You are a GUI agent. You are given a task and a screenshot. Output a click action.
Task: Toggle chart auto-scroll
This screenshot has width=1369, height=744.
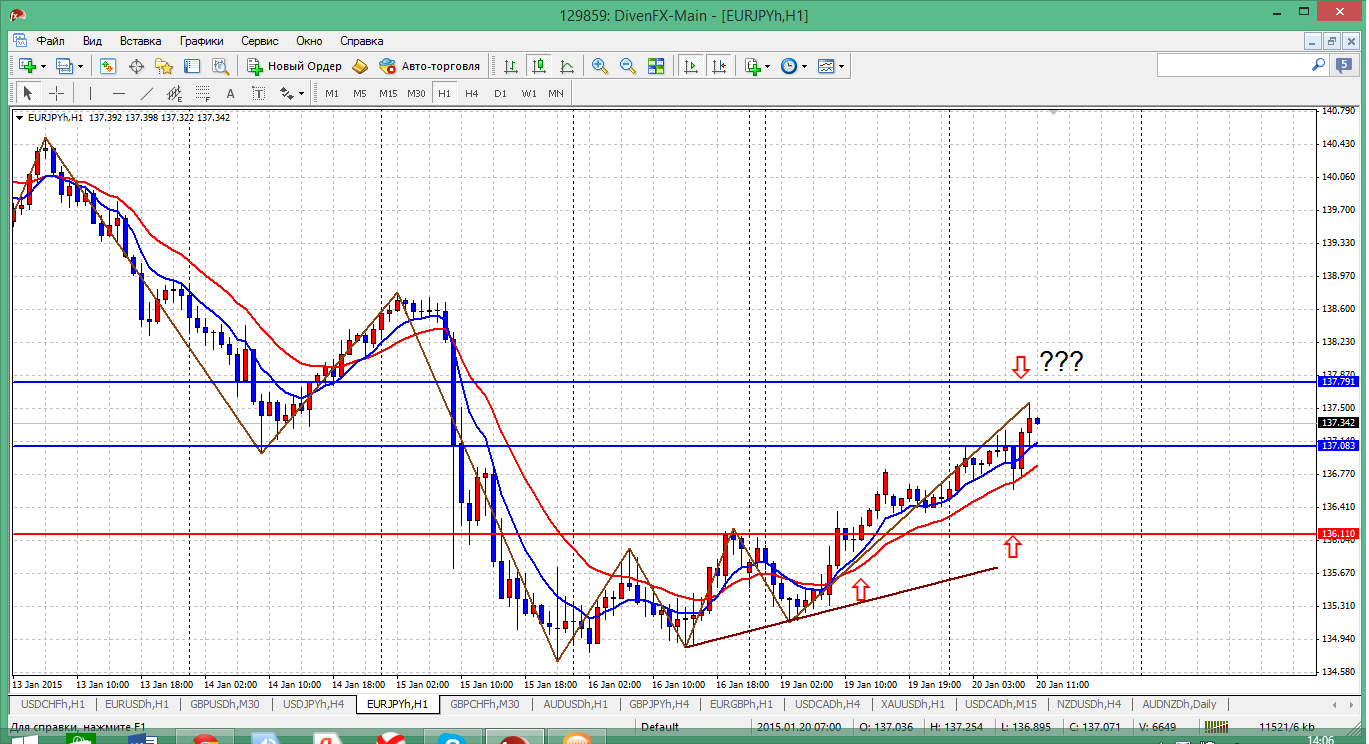690,66
